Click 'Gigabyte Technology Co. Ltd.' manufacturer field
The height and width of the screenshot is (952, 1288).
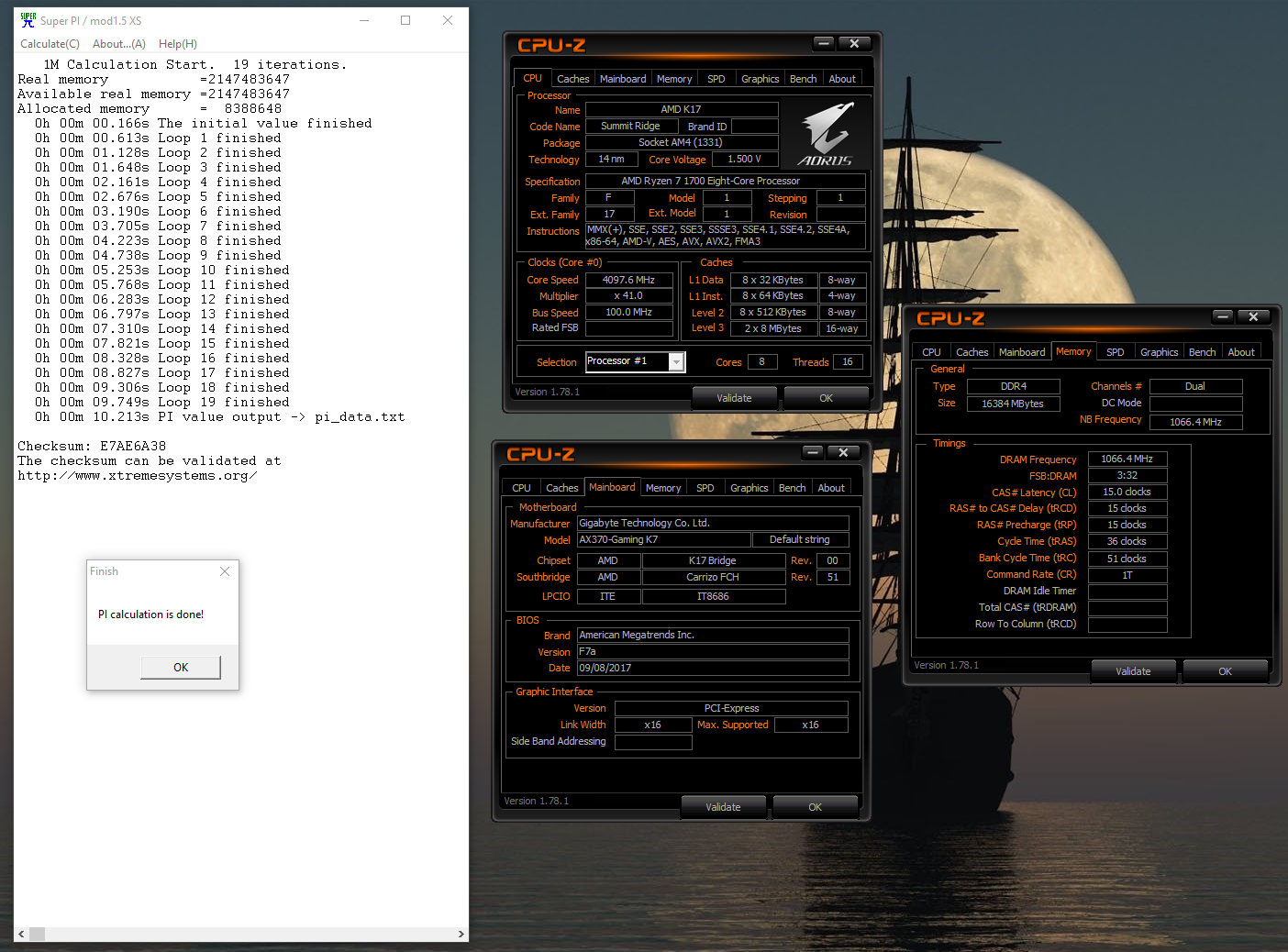713,524
